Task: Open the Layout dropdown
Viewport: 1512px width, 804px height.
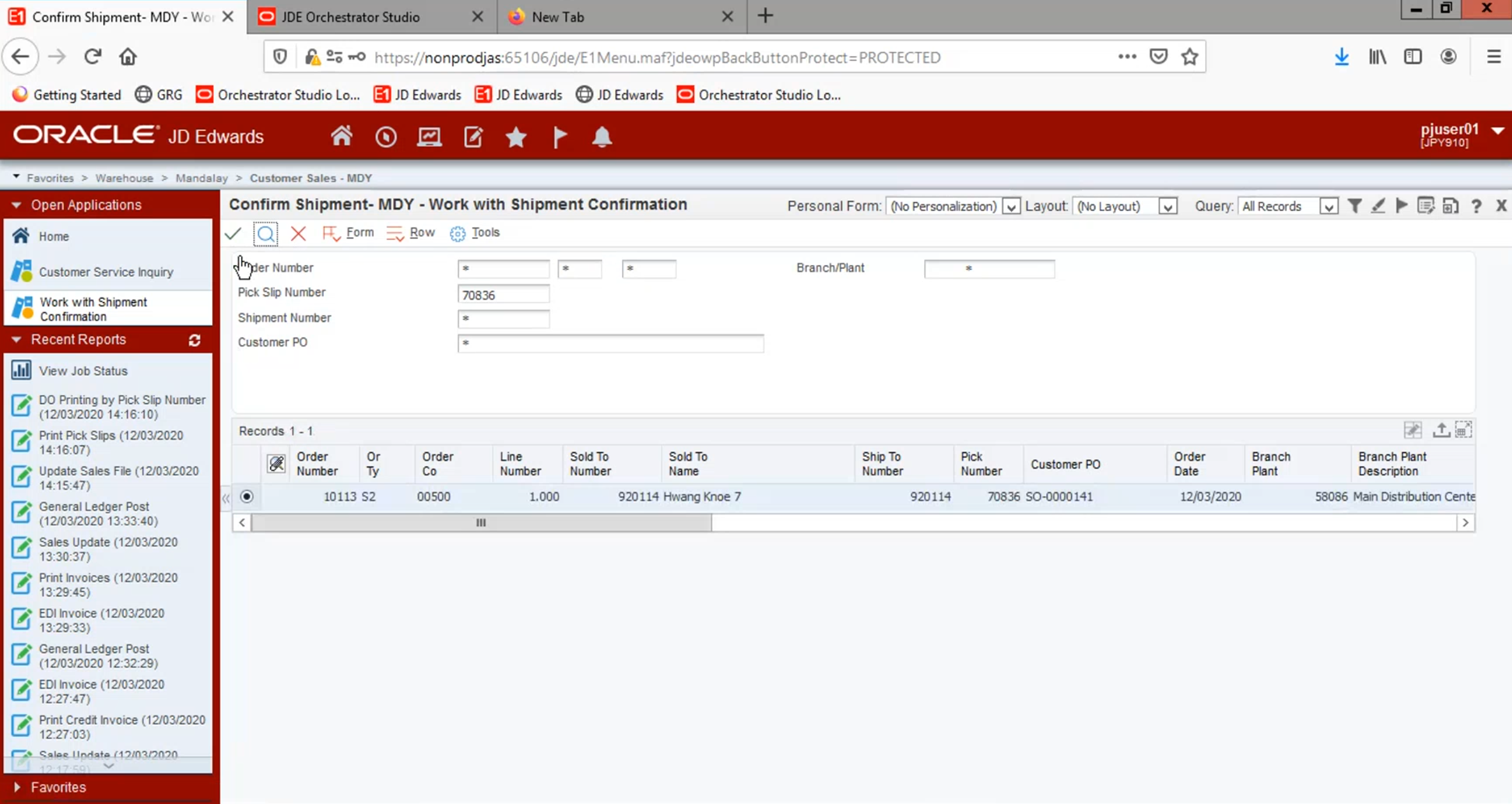Action: 1168,207
